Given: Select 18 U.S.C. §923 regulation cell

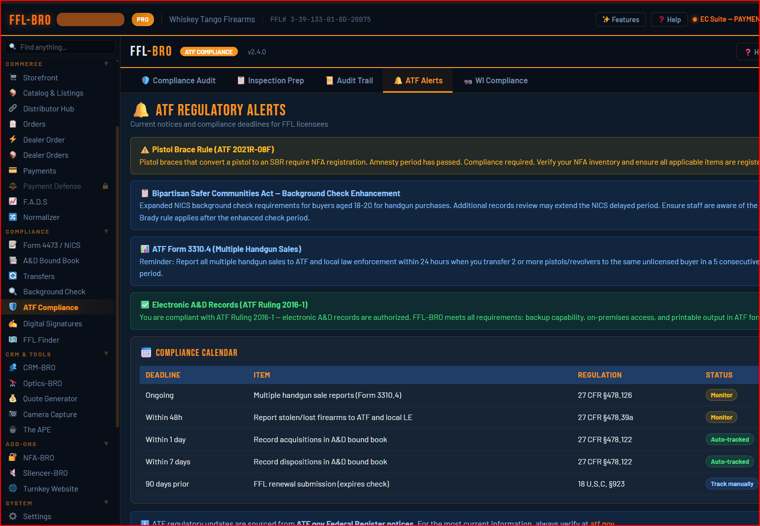Looking at the screenshot, I should [x=601, y=484].
